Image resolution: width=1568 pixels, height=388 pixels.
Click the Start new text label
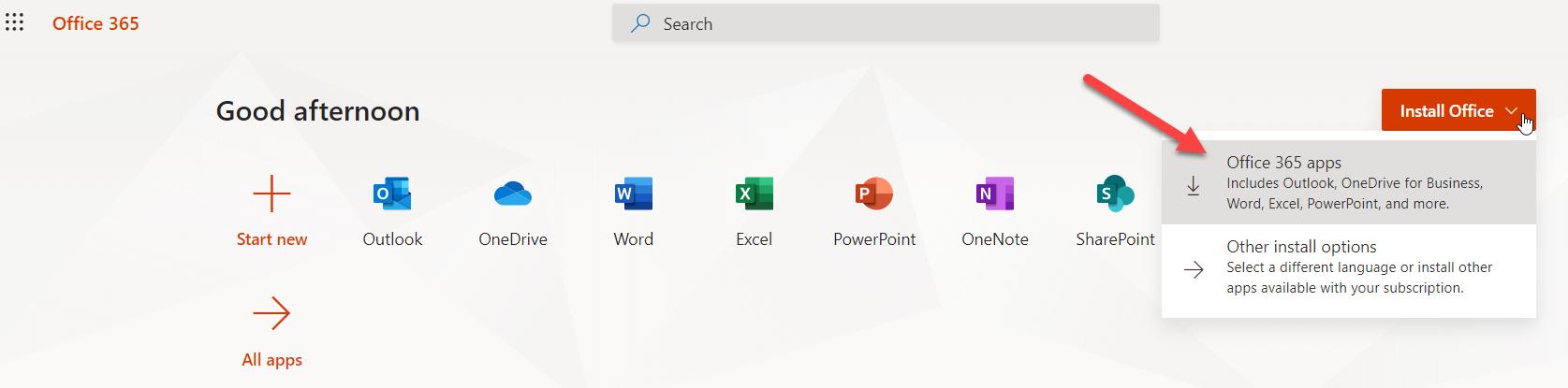coord(271,239)
